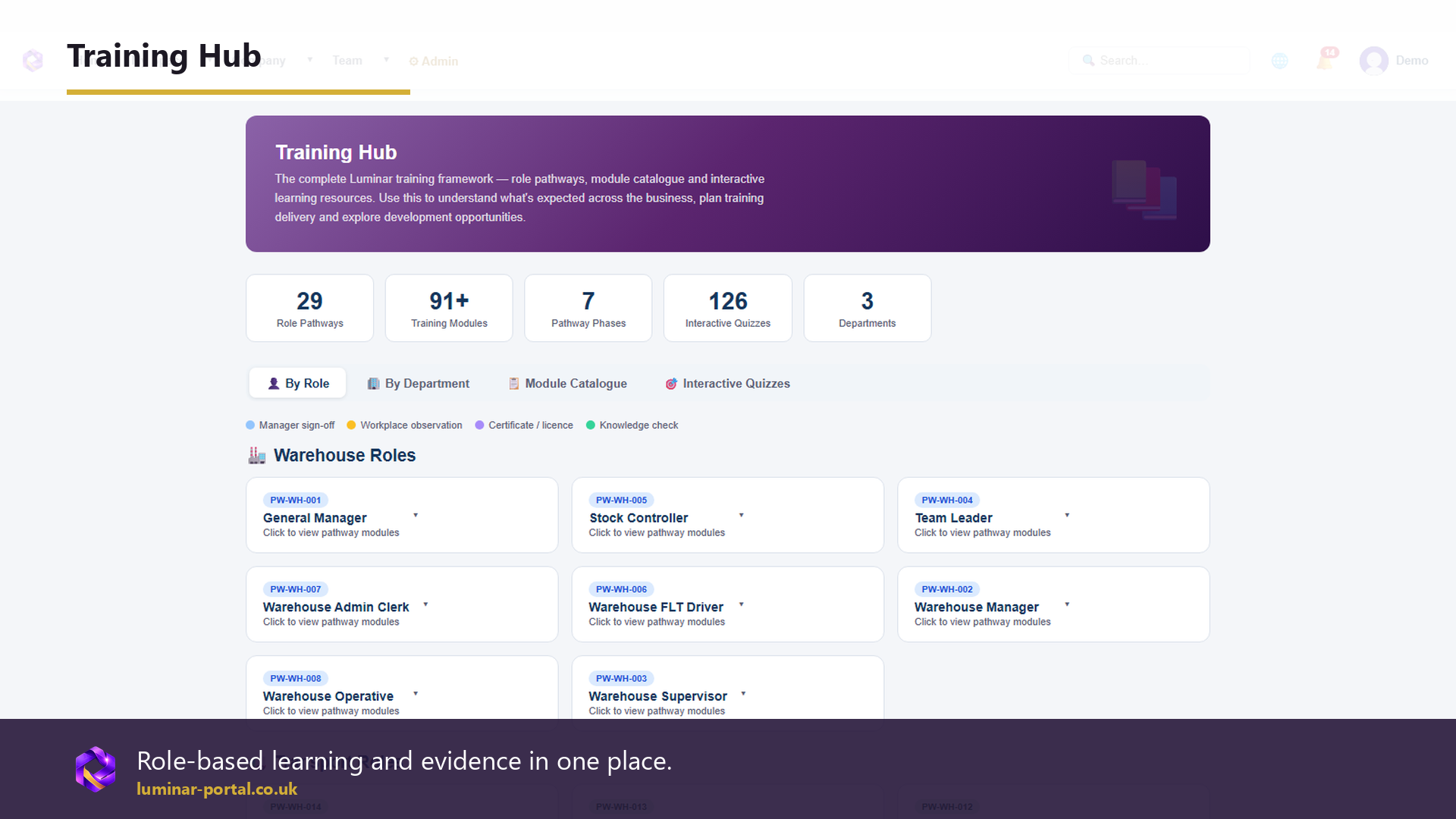Image resolution: width=1456 pixels, height=819 pixels.
Task: Click the 126 Interactive Quizzes stat card
Action: (x=728, y=308)
